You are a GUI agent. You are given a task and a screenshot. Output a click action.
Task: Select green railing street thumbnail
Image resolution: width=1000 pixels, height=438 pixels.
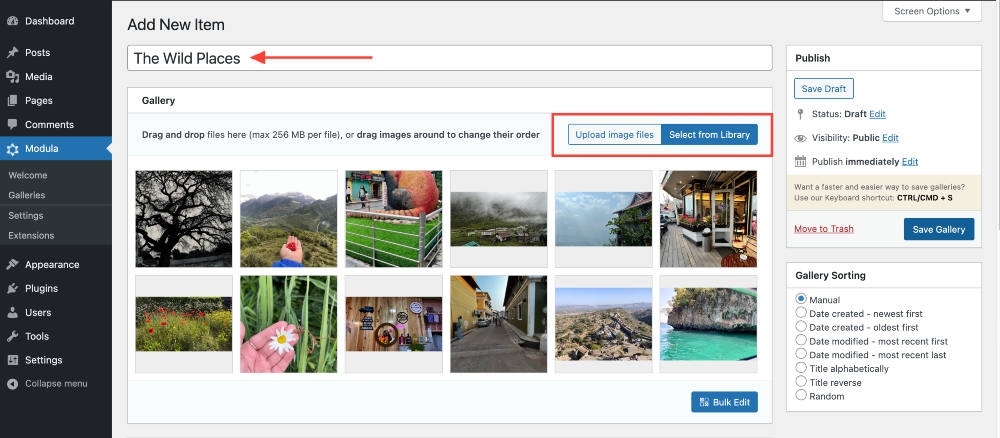(393, 219)
